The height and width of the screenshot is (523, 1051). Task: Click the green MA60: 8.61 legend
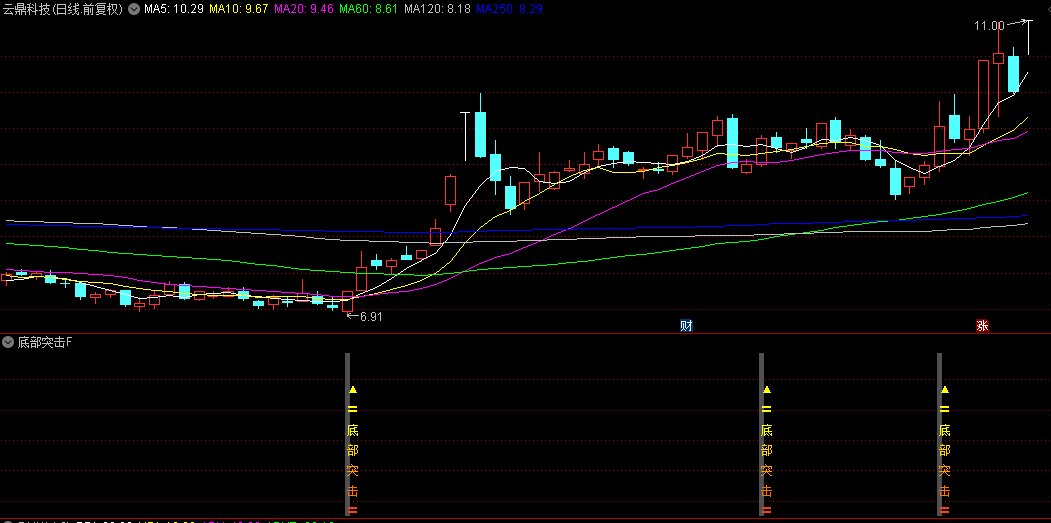pyautogui.click(x=369, y=9)
